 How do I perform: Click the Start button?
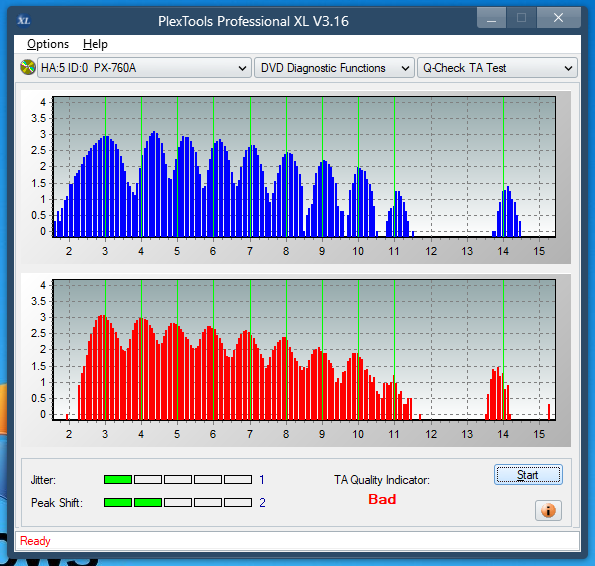[x=528, y=475]
